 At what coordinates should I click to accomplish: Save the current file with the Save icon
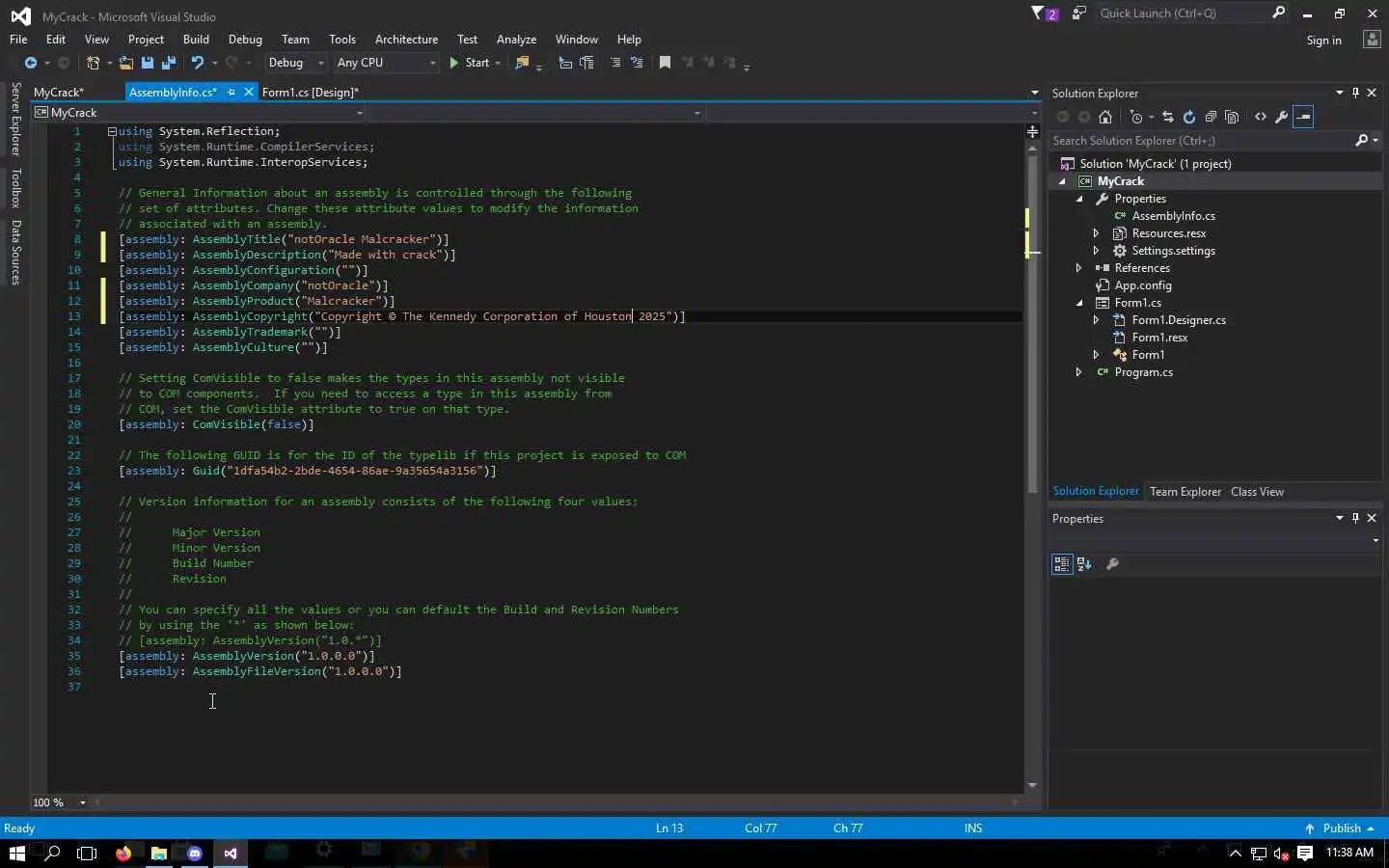[x=148, y=63]
